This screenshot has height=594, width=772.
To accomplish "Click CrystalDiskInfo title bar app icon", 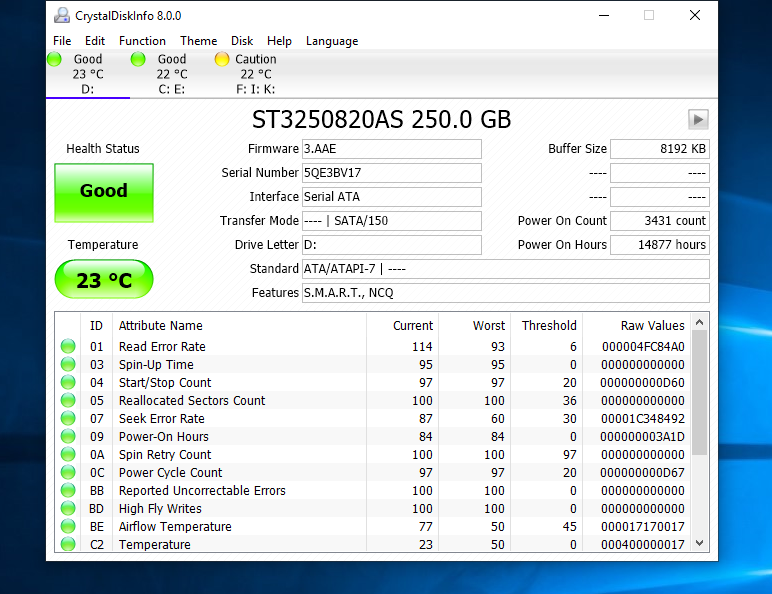I will (62, 15).
